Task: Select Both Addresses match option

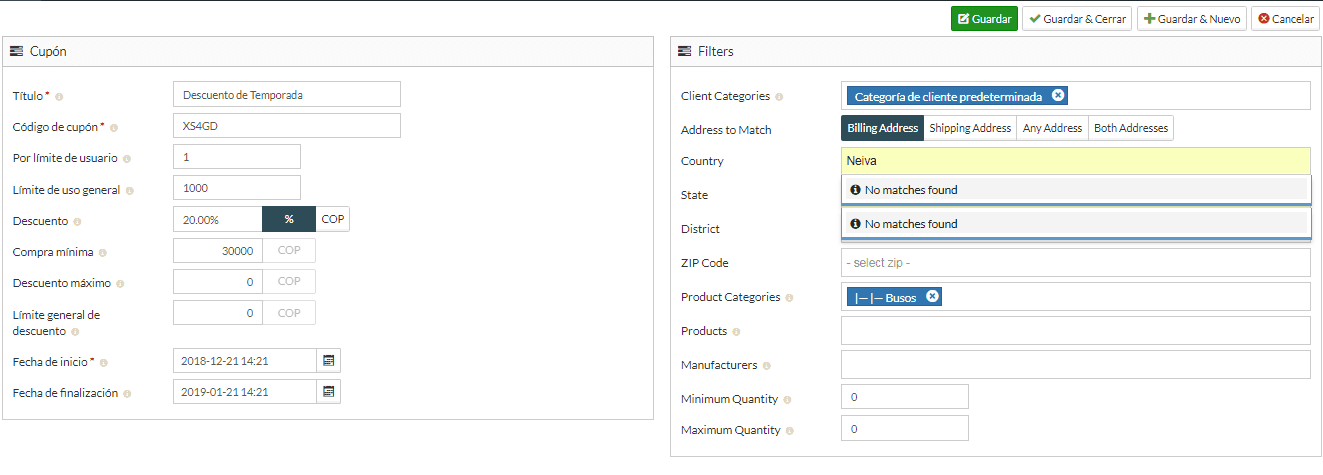Action: [x=1130, y=128]
